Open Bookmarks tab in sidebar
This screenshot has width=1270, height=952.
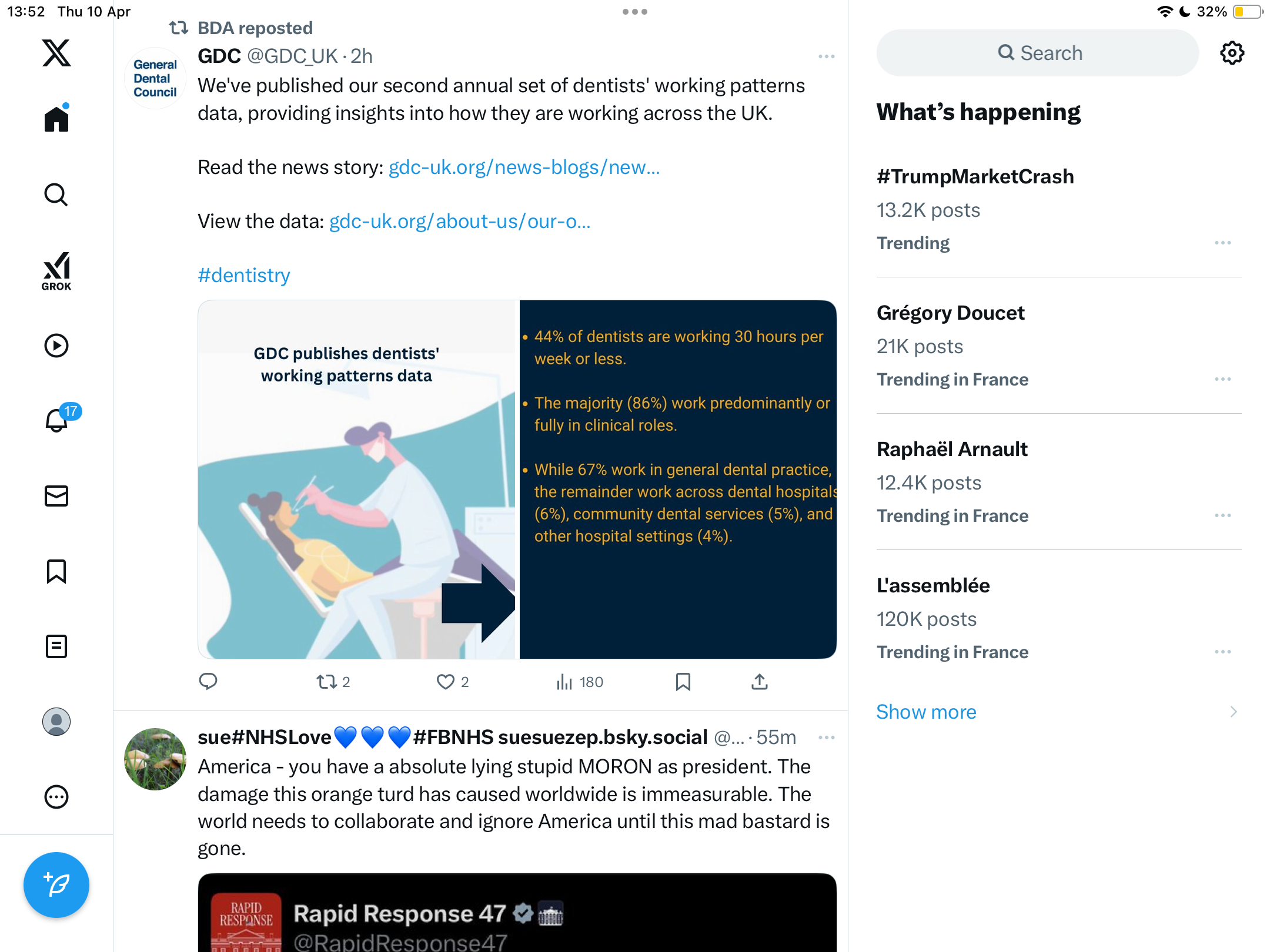(x=56, y=571)
